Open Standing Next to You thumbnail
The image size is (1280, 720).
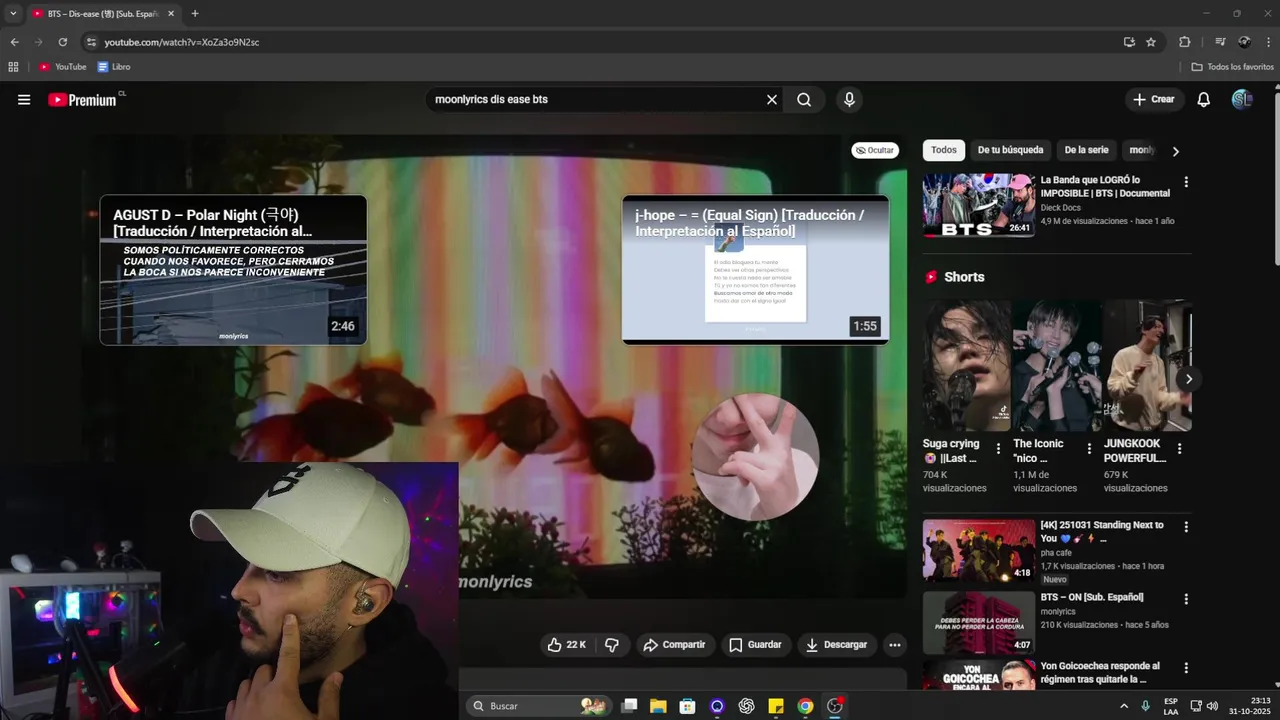point(979,550)
